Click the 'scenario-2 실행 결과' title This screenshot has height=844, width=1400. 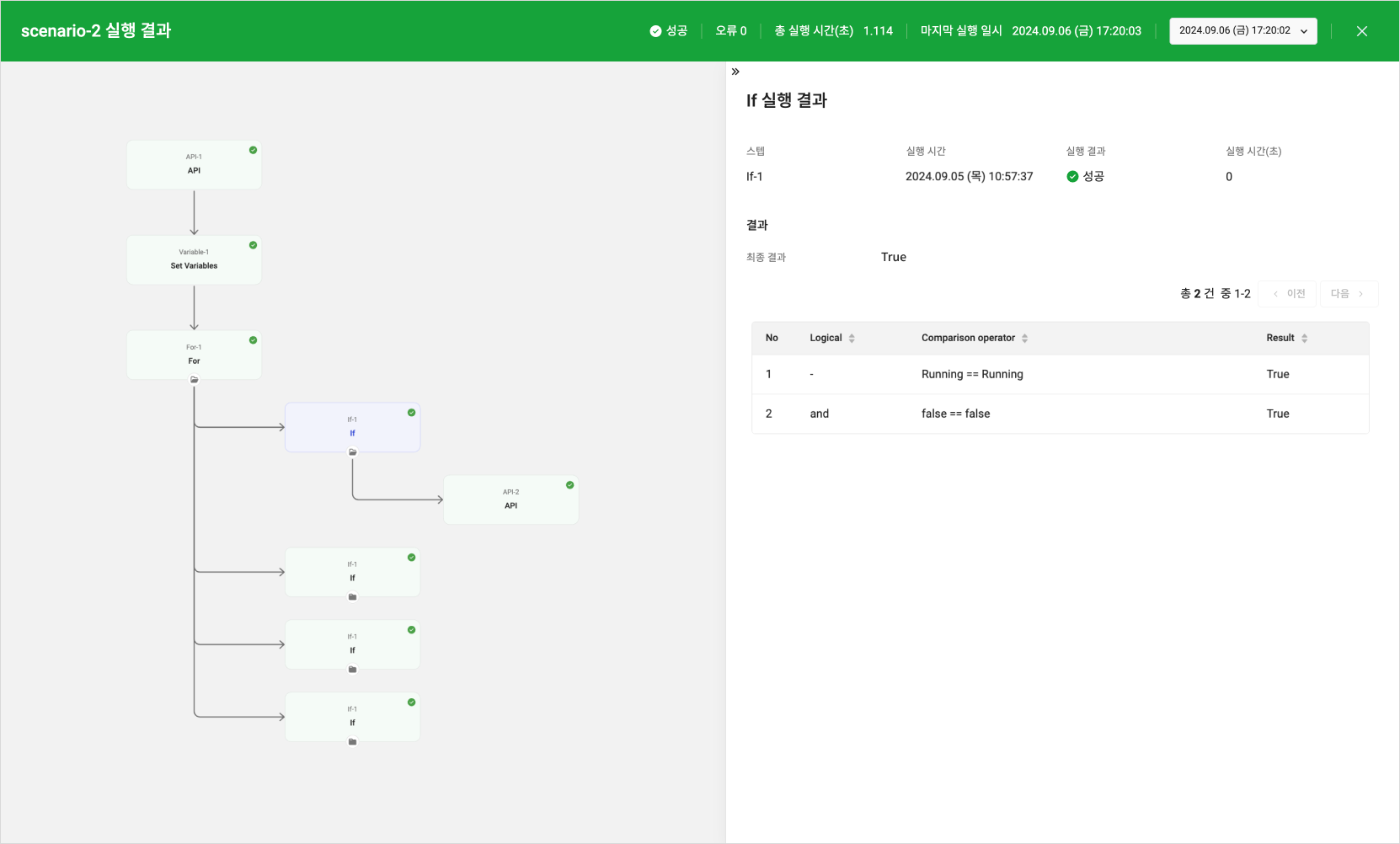96,31
